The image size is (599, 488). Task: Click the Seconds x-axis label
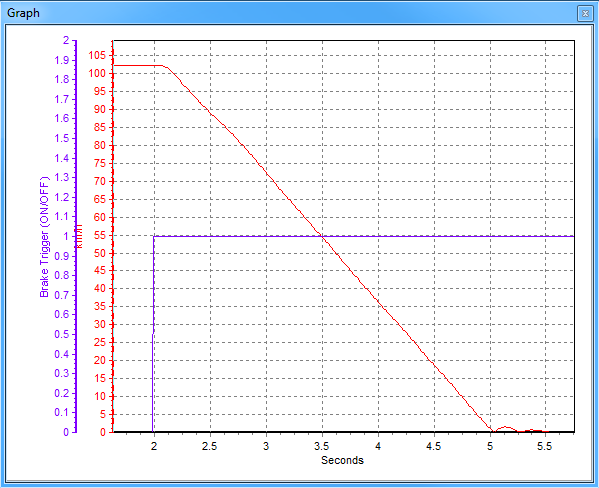pyautogui.click(x=342, y=460)
